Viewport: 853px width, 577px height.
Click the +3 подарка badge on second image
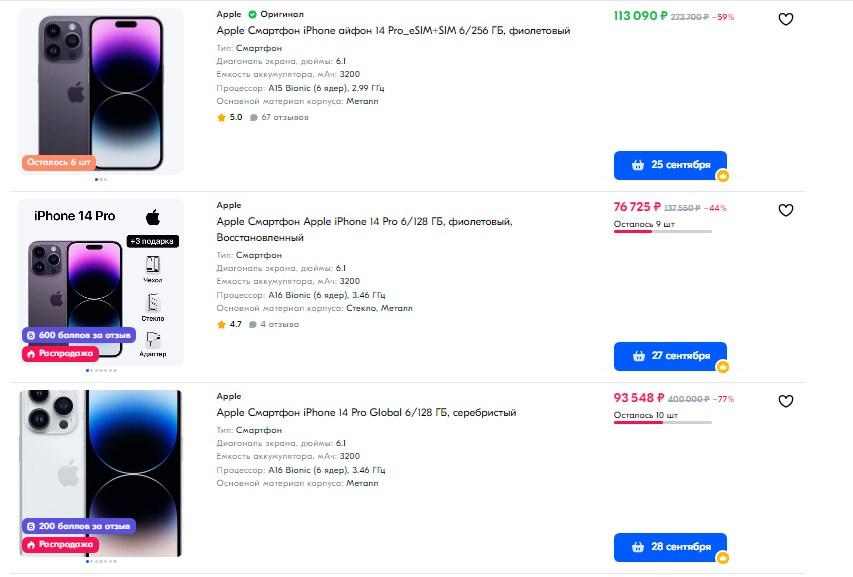[x=153, y=241]
